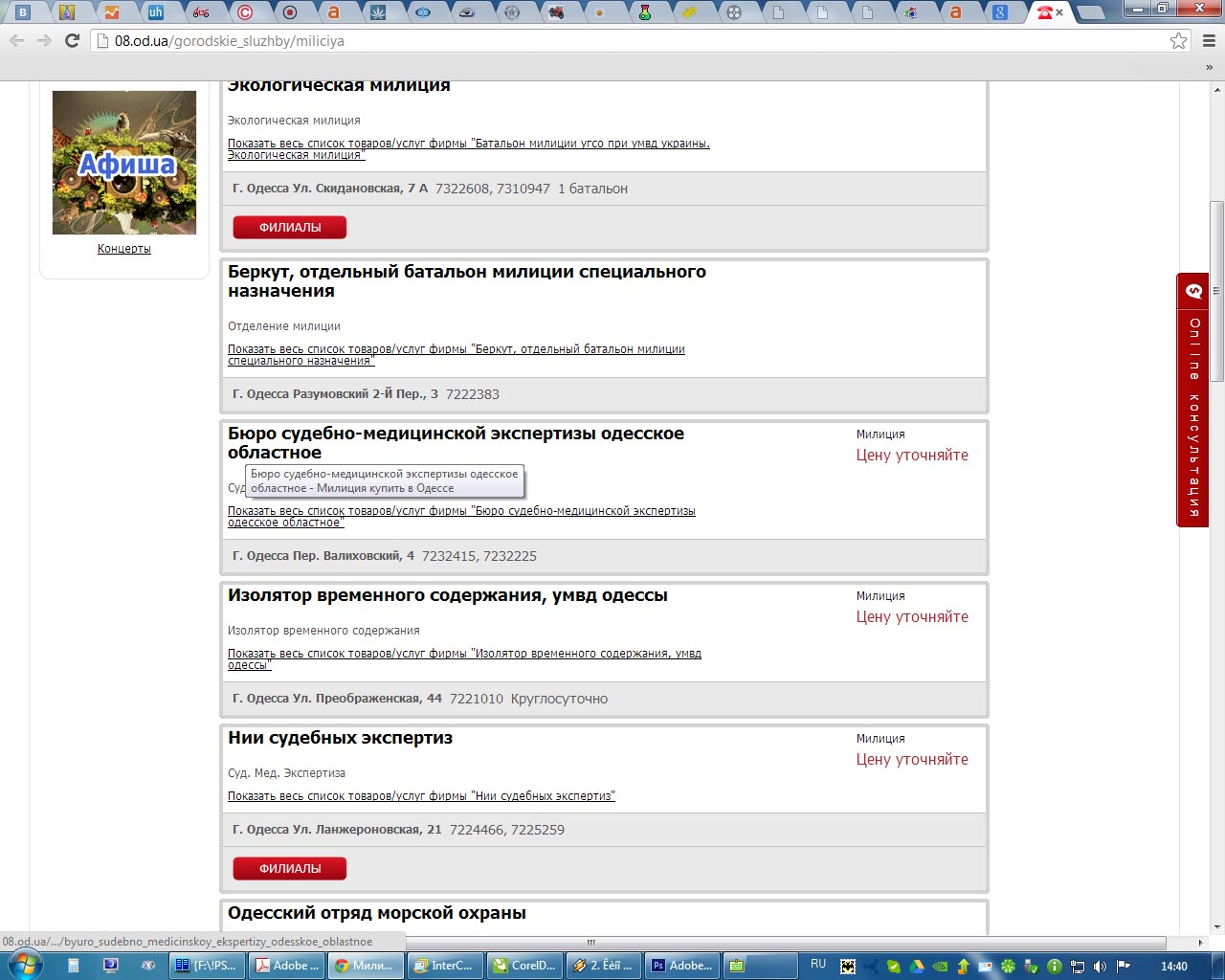The image size is (1225, 980).
Task: Open a new tab button
Action: click(1089, 13)
